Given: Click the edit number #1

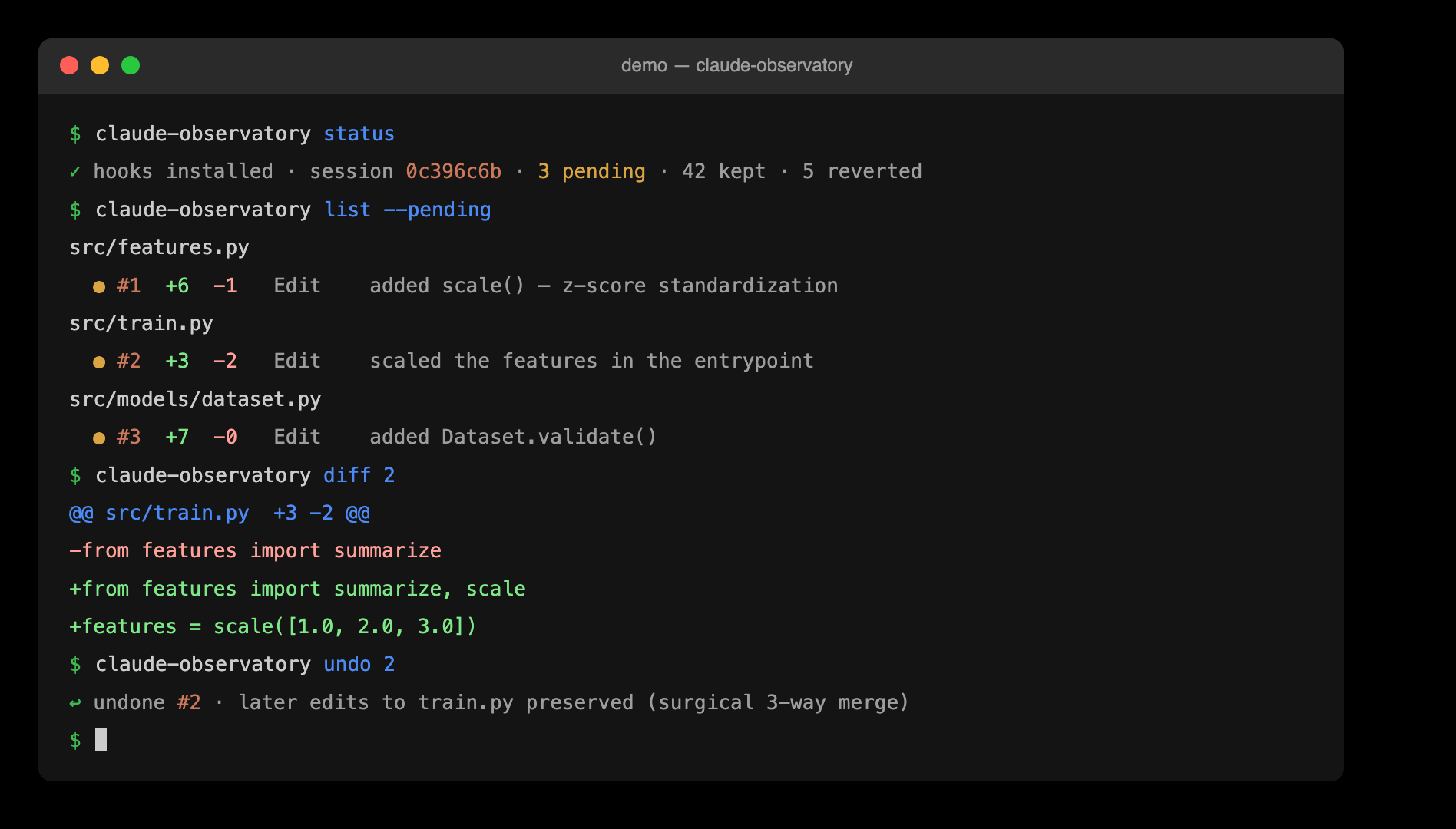Looking at the screenshot, I should coord(128,286).
